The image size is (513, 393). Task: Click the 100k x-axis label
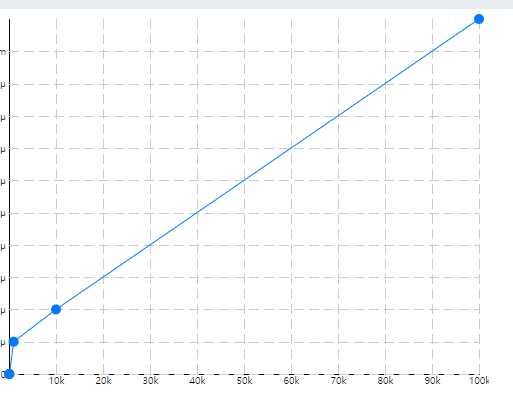pos(479,381)
